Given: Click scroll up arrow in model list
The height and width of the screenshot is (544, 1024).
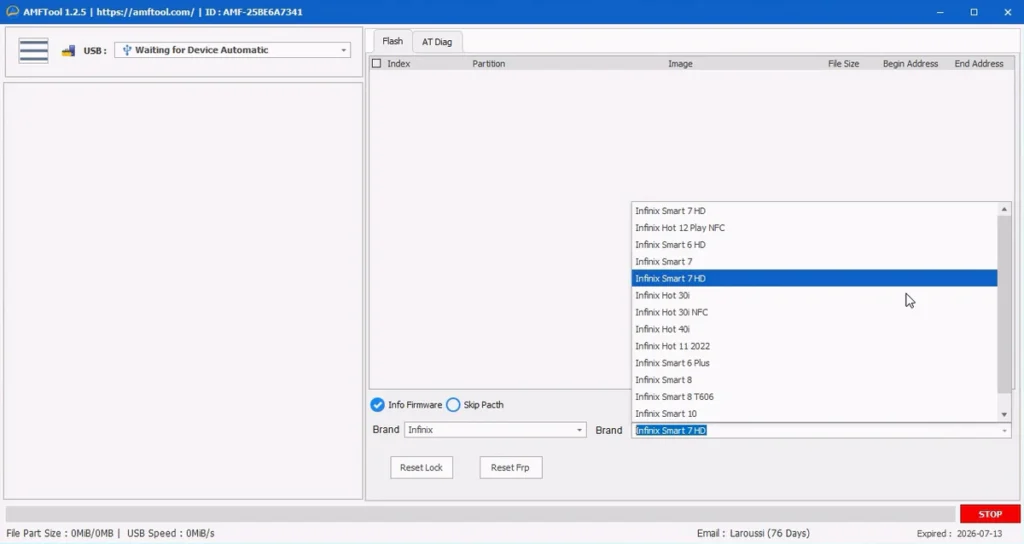Looking at the screenshot, I should (1004, 209).
